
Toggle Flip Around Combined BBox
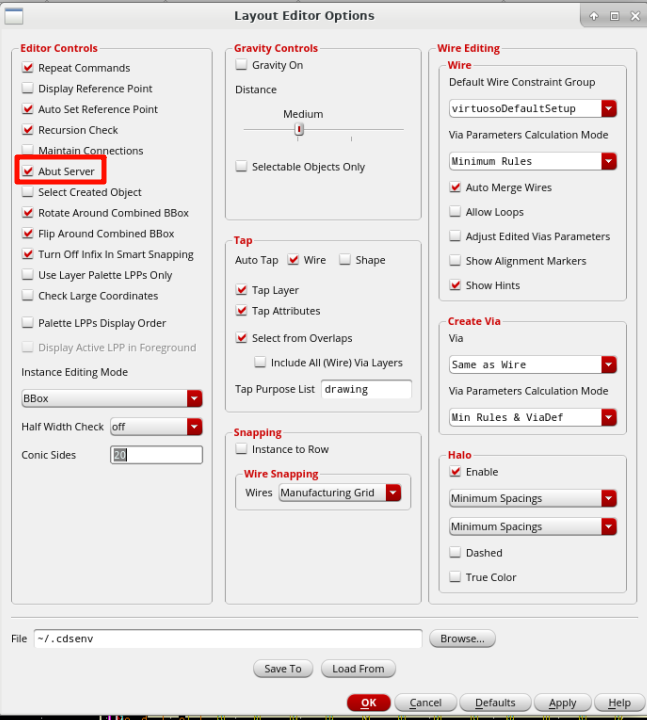pos(28,233)
